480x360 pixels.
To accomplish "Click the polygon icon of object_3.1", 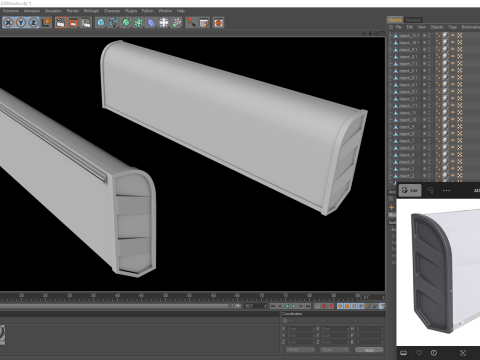I will 396,92.
